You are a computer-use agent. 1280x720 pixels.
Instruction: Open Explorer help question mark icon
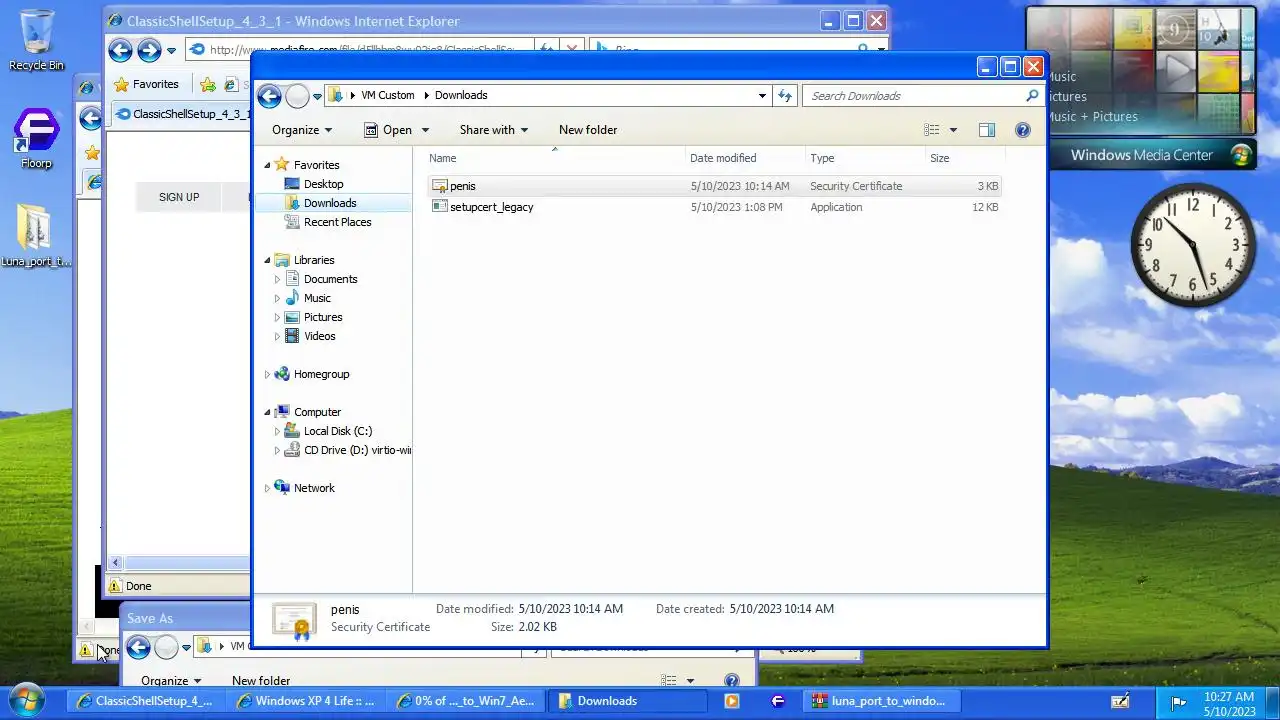pyautogui.click(x=1022, y=130)
